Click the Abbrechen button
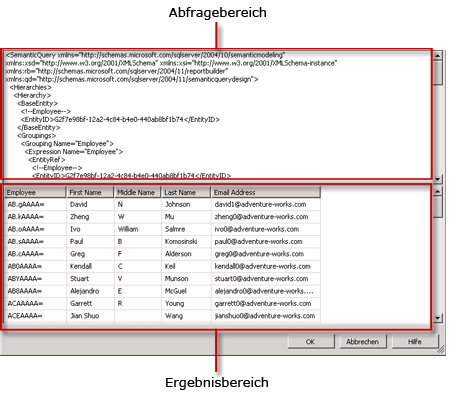The image size is (450, 396). (x=363, y=342)
